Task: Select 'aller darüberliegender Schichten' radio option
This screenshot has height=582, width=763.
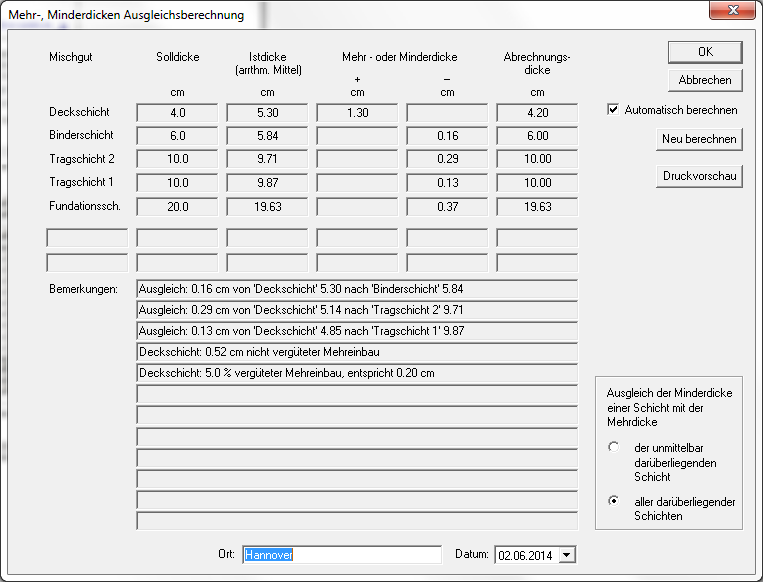Action: pos(614,500)
